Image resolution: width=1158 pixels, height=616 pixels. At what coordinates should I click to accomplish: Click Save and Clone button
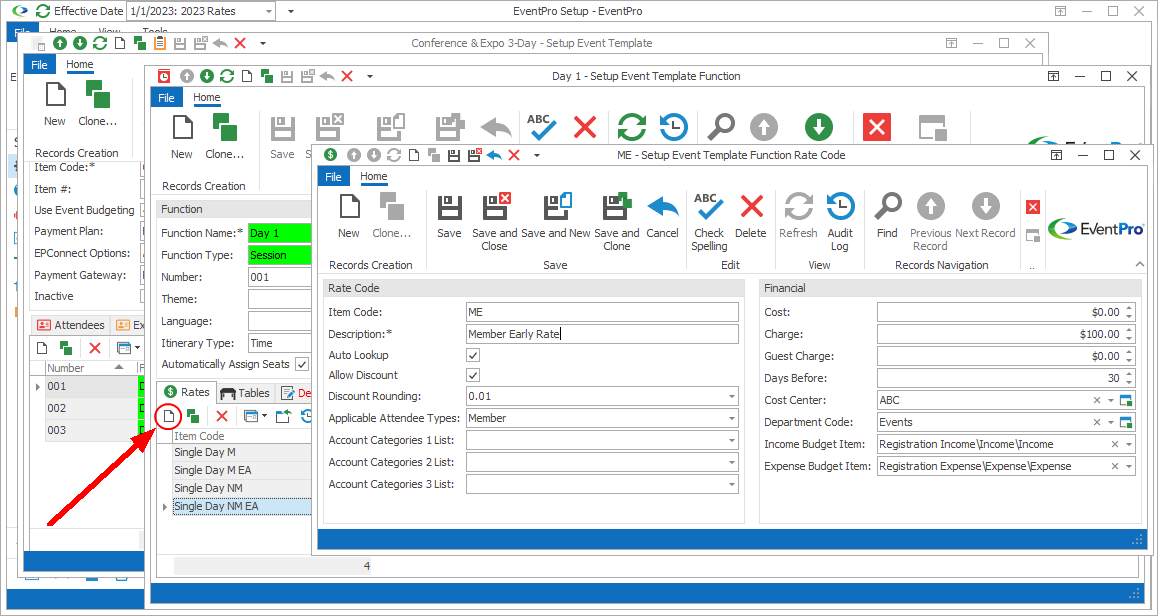coord(617,222)
